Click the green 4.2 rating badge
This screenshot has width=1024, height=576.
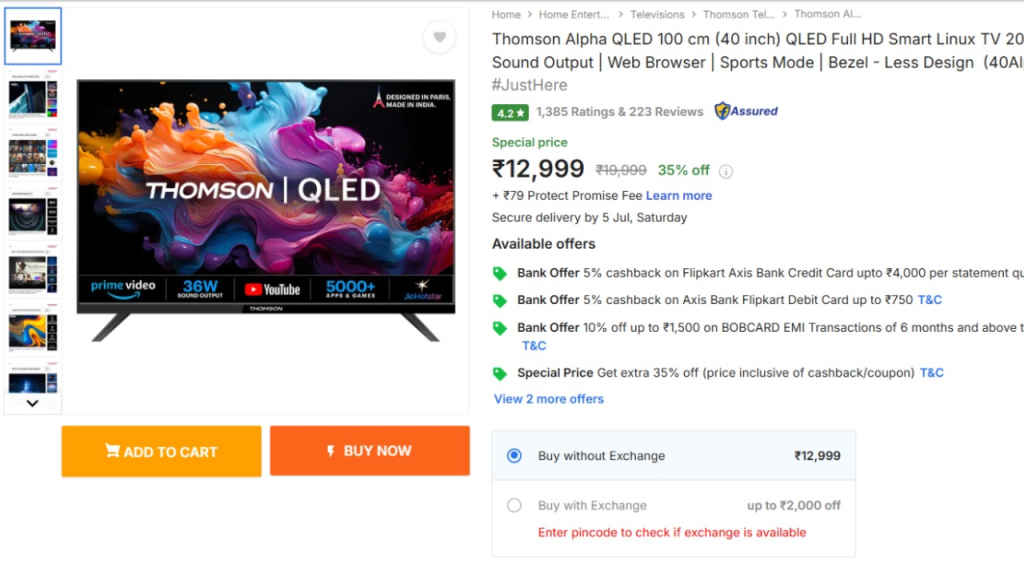coord(508,111)
